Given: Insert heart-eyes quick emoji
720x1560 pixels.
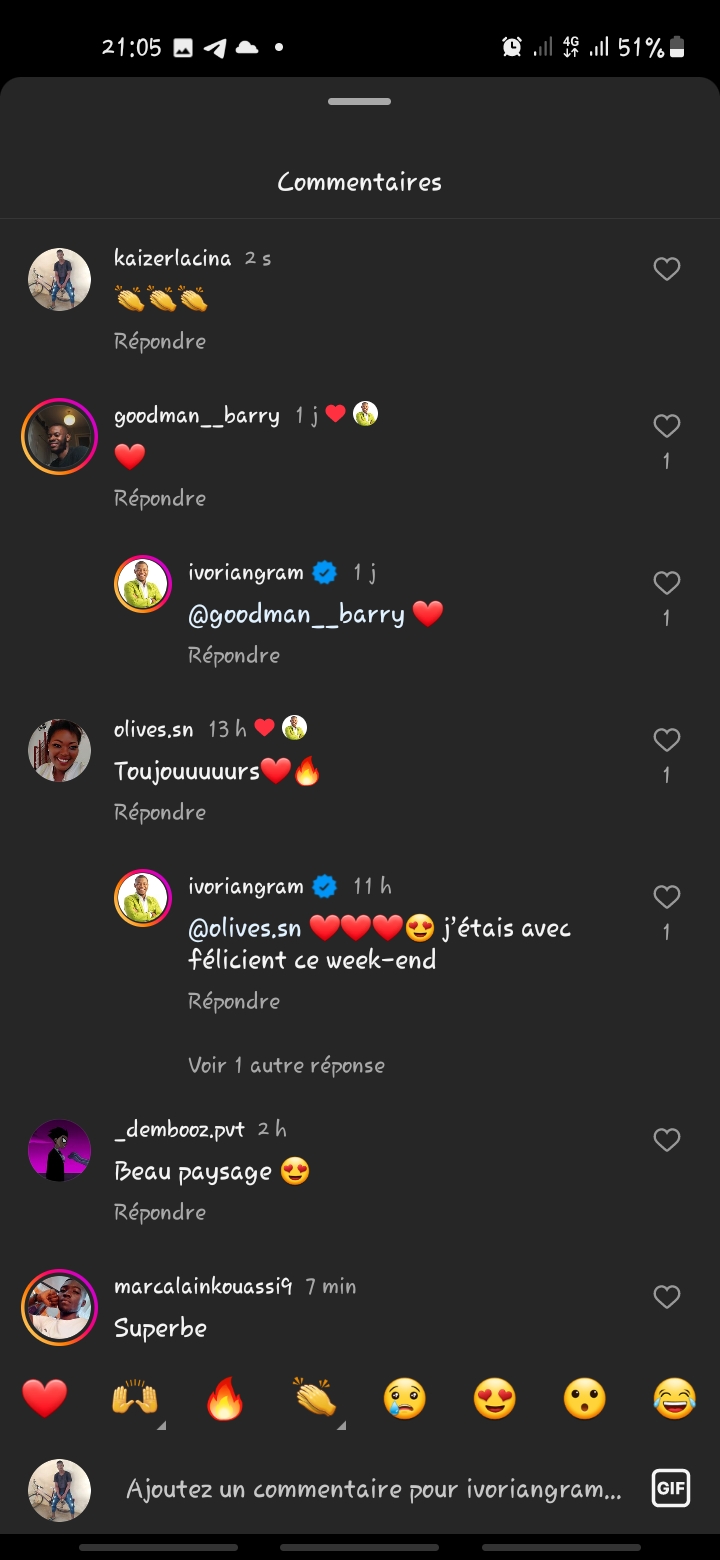Looking at the screenshot, I should 495,1398.
